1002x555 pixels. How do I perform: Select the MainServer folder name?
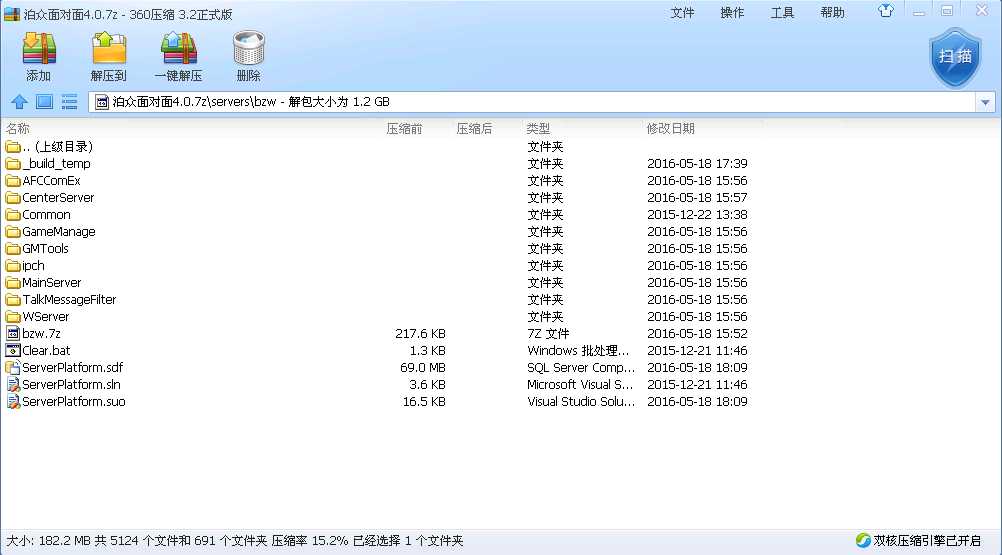pos(51,282)
